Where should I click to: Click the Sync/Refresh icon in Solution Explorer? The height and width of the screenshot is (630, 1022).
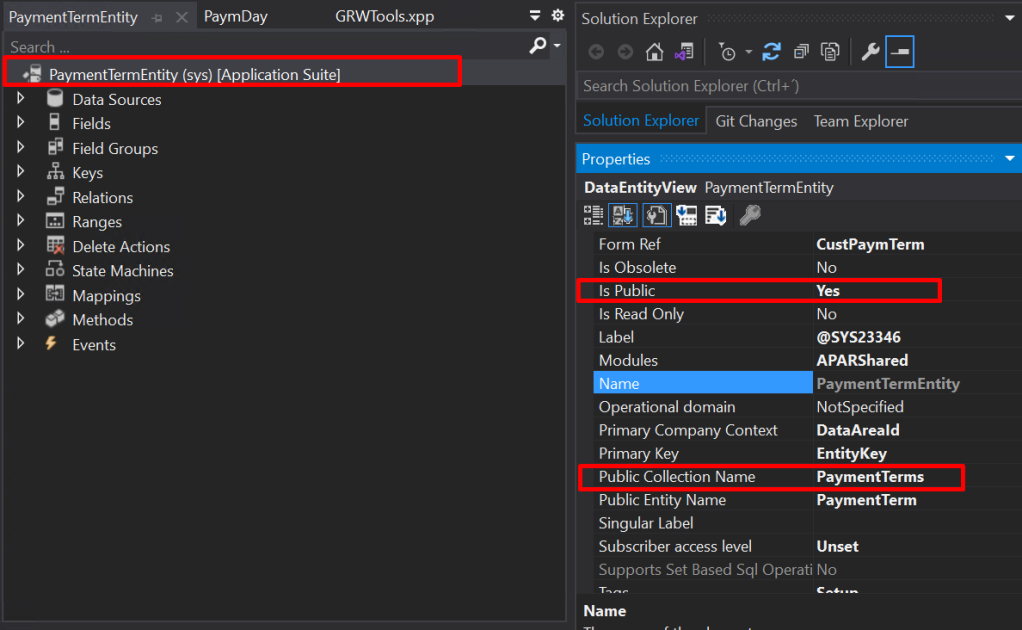(771, 52)
